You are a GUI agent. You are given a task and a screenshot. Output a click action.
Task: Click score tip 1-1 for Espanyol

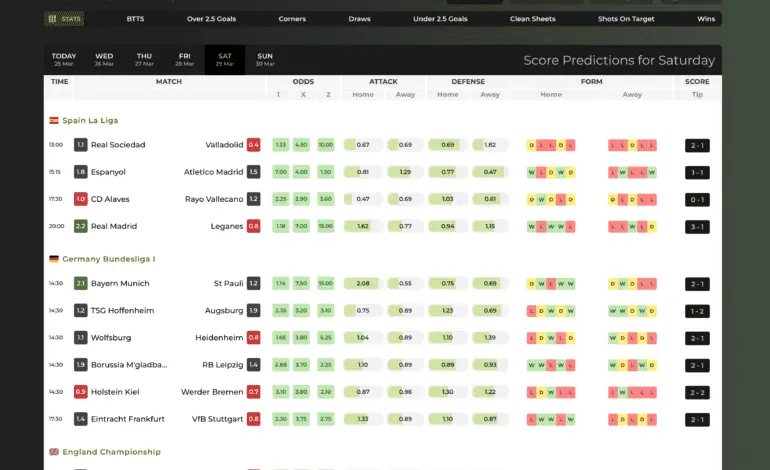coord(697,172)
